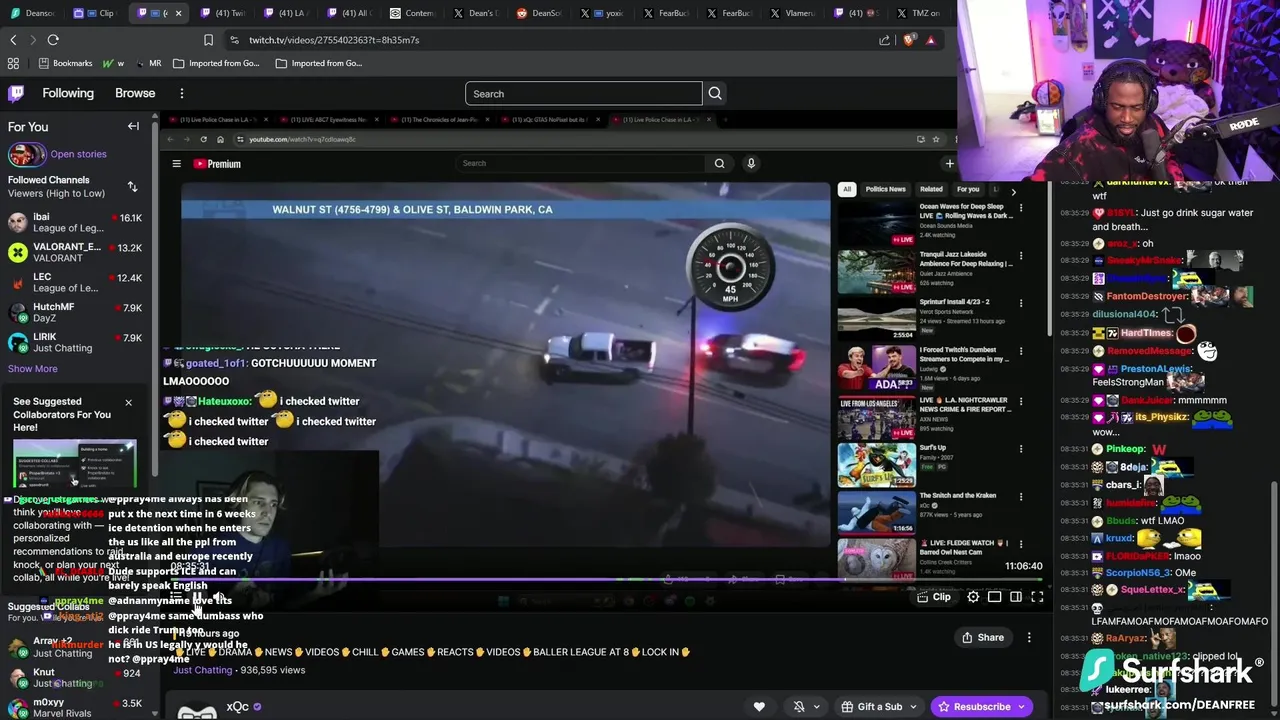Reload the page in browser toolbar
The height and width of the screenshot is (720, 1280).
(x=53, y=40)
